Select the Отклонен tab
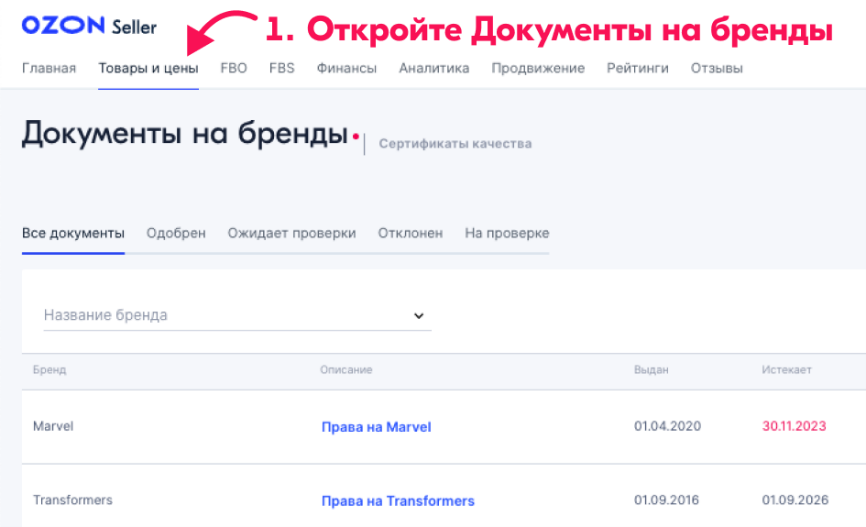 (x=410, y=233)
